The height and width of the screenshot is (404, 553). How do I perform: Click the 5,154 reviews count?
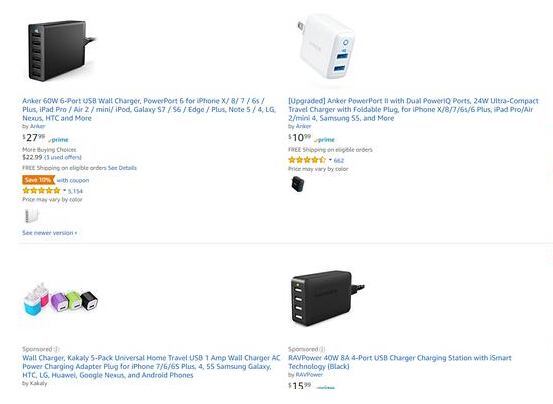click(75, 191)
